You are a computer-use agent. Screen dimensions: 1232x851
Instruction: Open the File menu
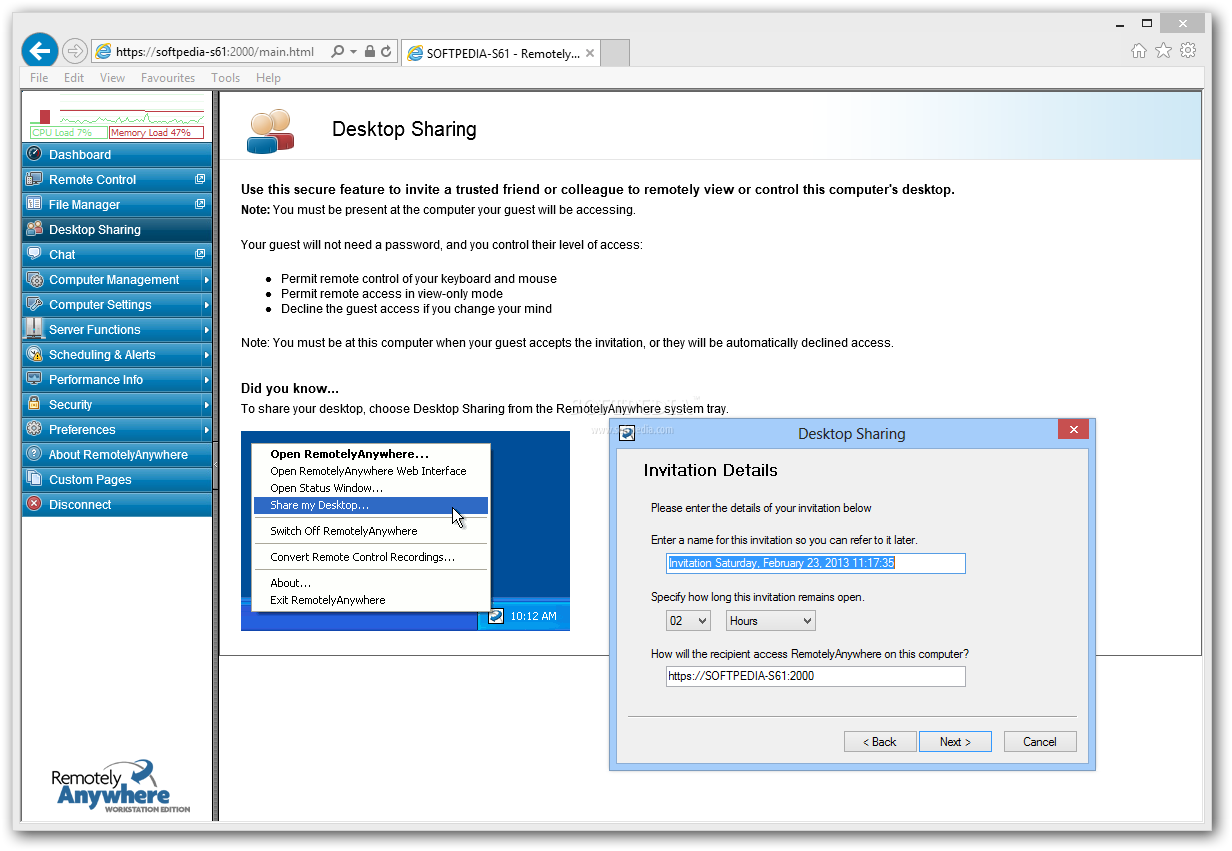pos(39,78)
